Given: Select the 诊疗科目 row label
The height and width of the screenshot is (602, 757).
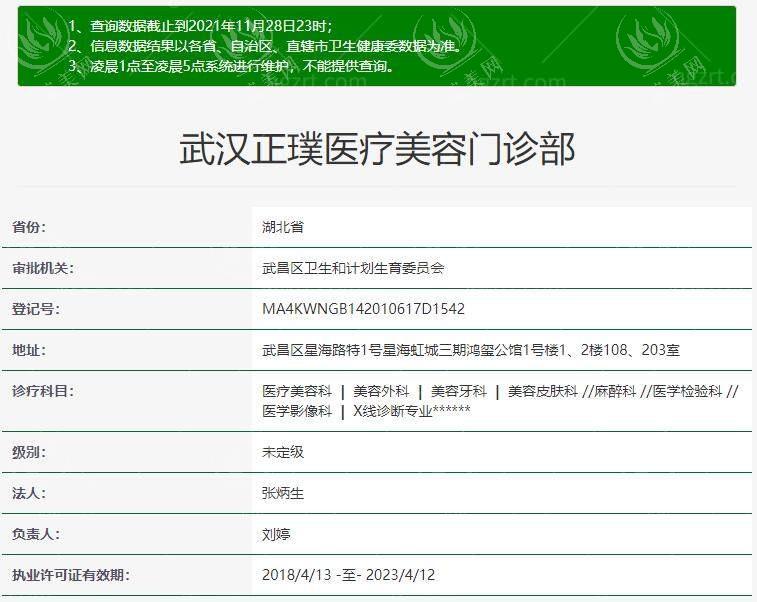Looking at the screenshot, I should 43,391.
